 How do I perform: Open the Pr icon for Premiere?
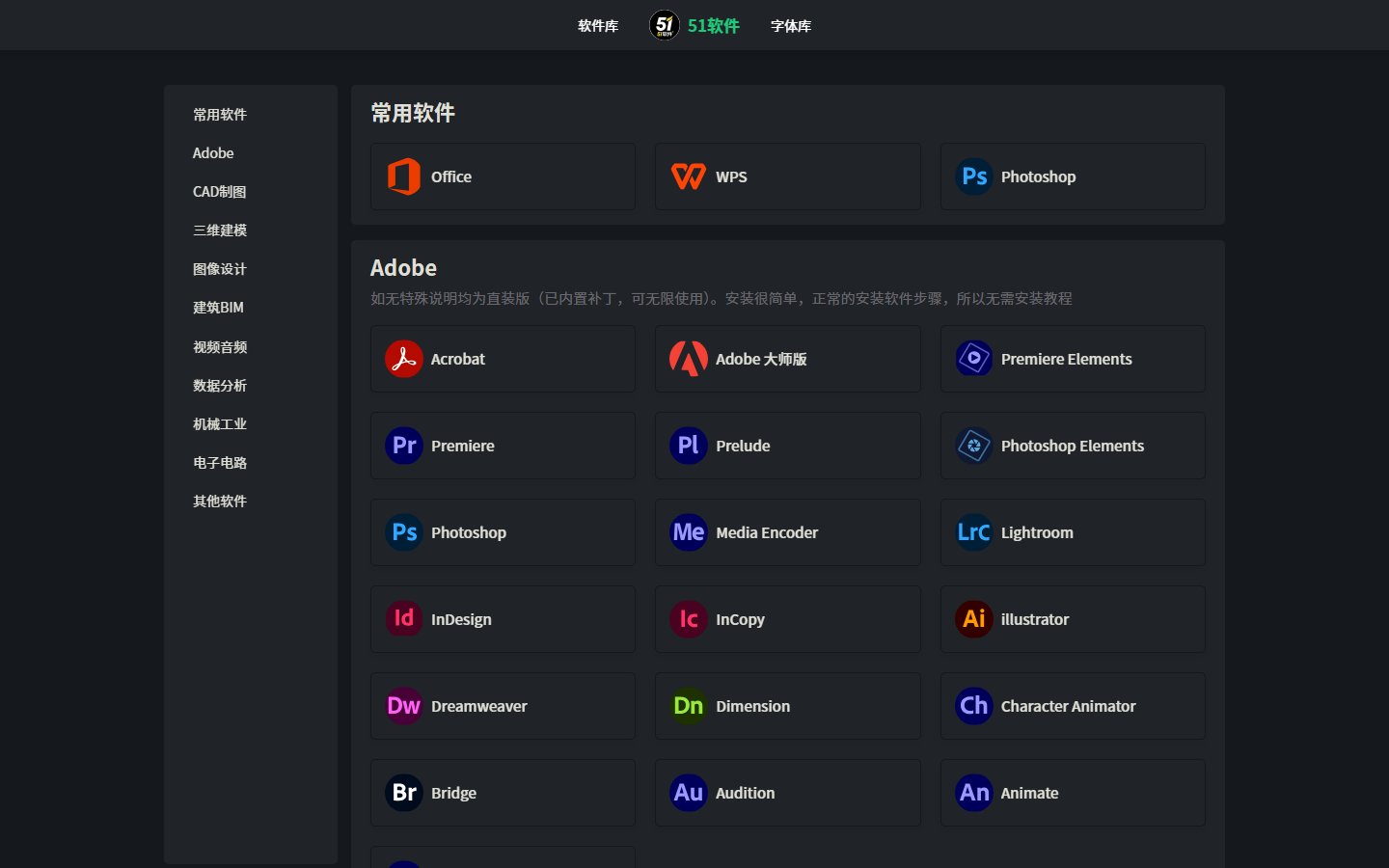[404, 446]
